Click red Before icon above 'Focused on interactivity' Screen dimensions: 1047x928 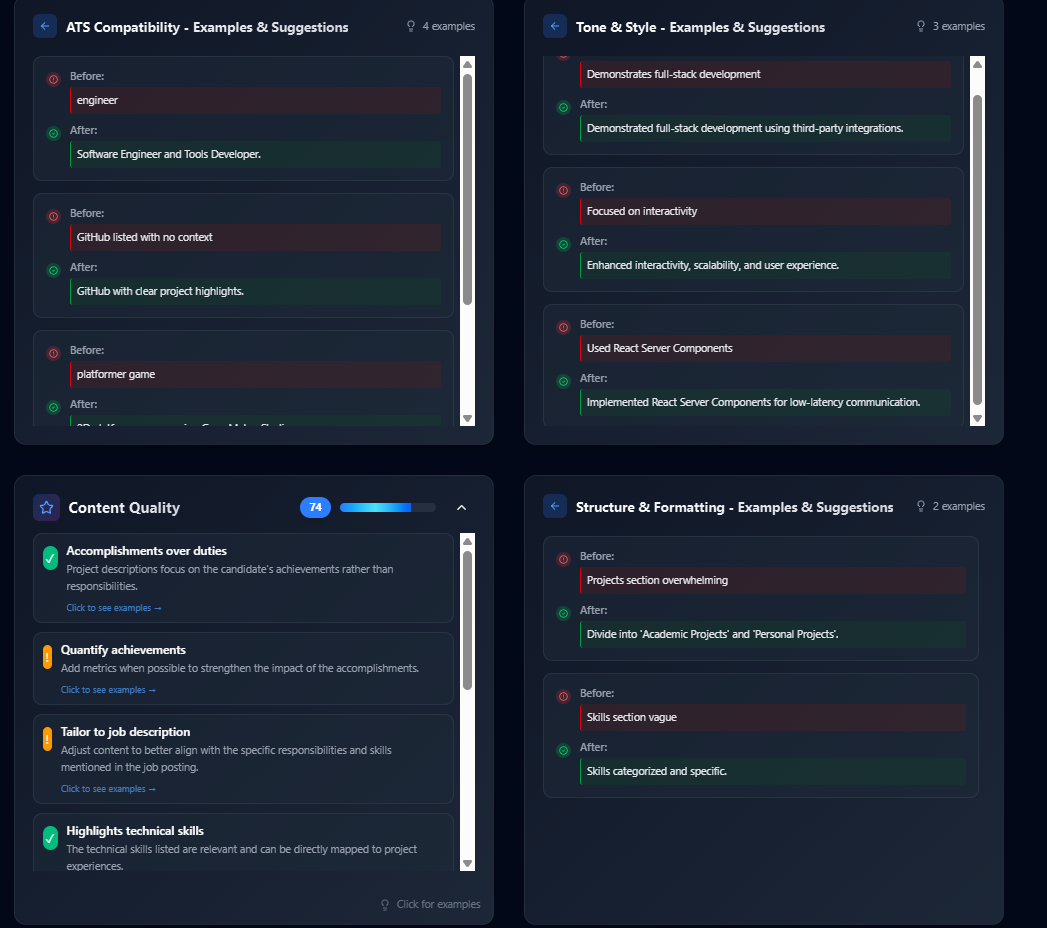[564, 190]
